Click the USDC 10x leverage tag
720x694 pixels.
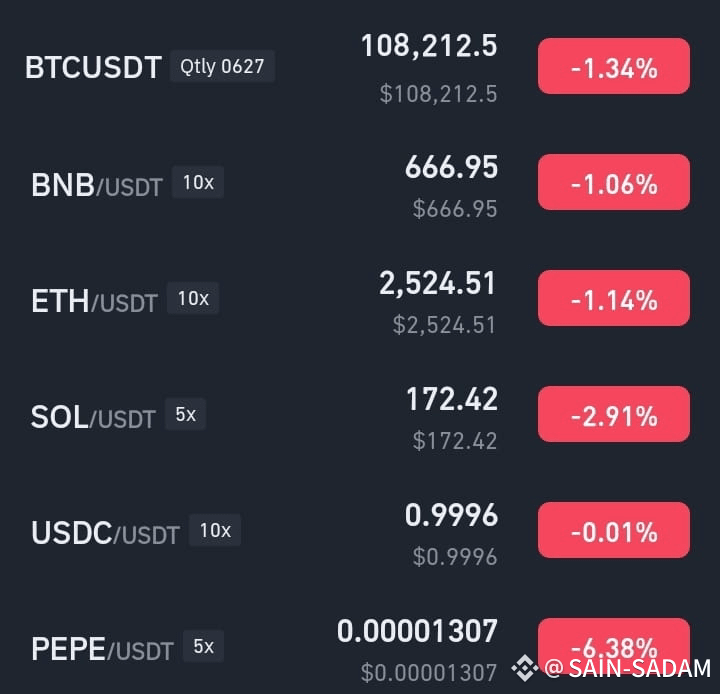point(215,530)
